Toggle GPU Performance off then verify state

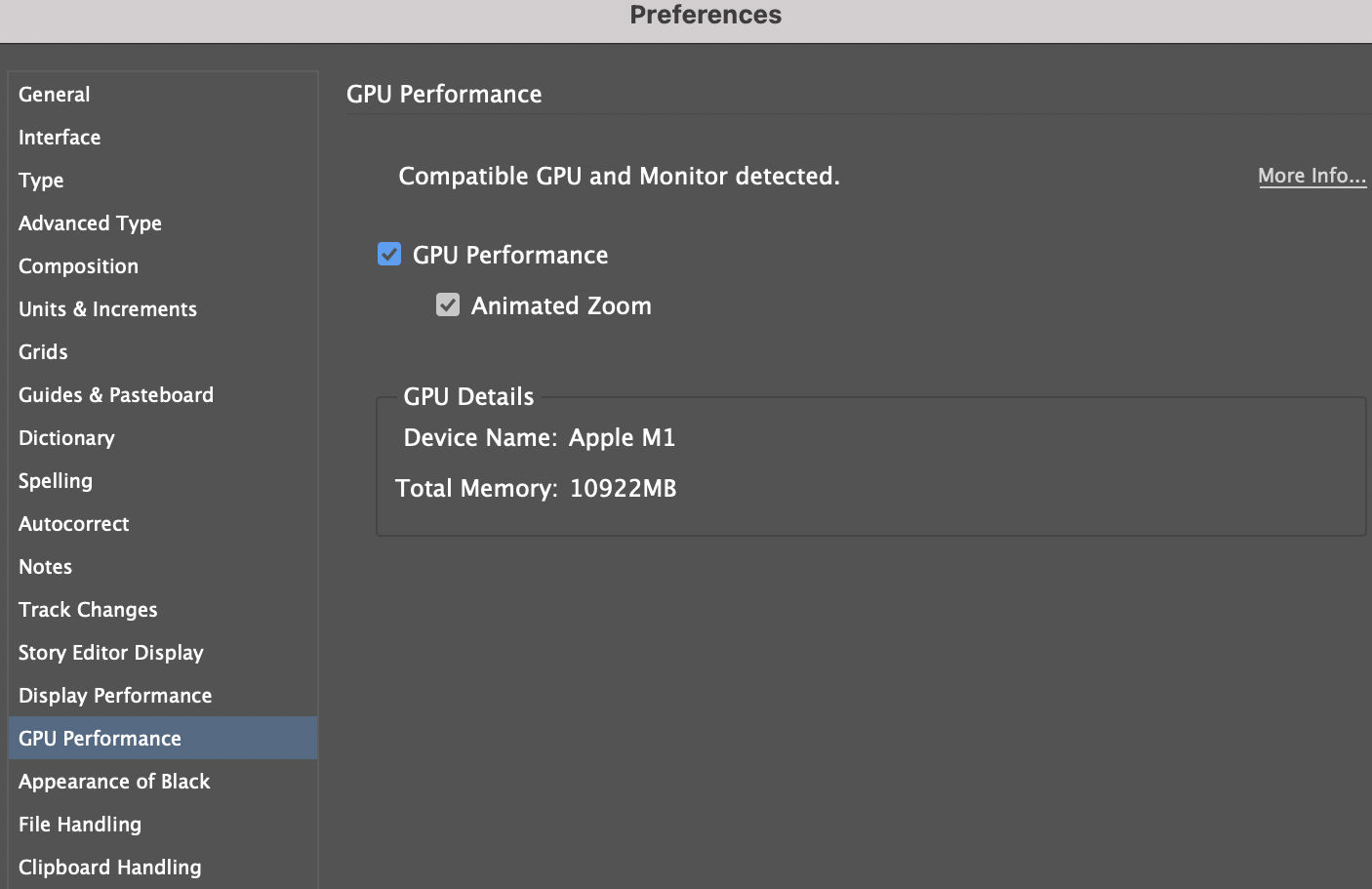(x=389, y=254)
